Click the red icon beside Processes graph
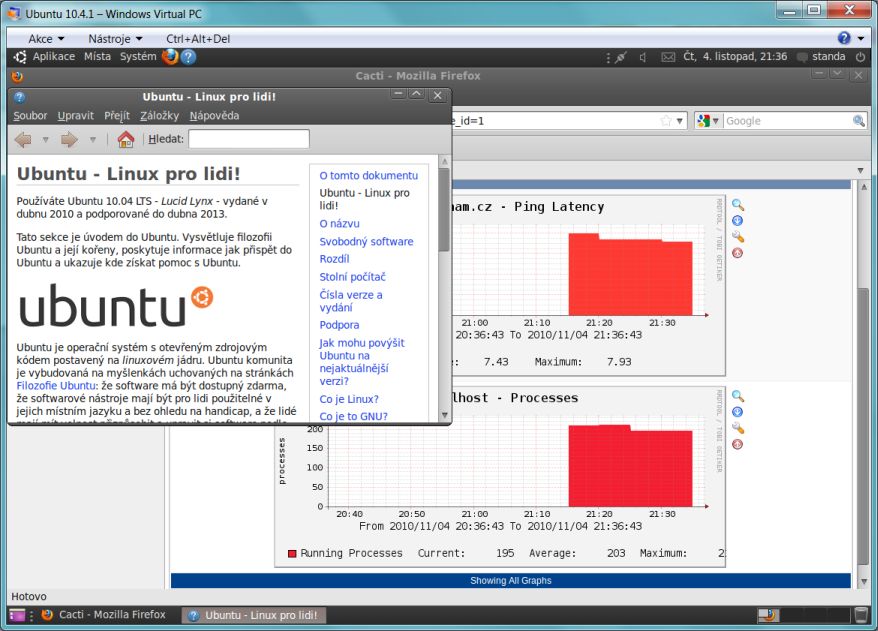Image resolution: width=878 pixels, height=631 pixels. point(738,445)
